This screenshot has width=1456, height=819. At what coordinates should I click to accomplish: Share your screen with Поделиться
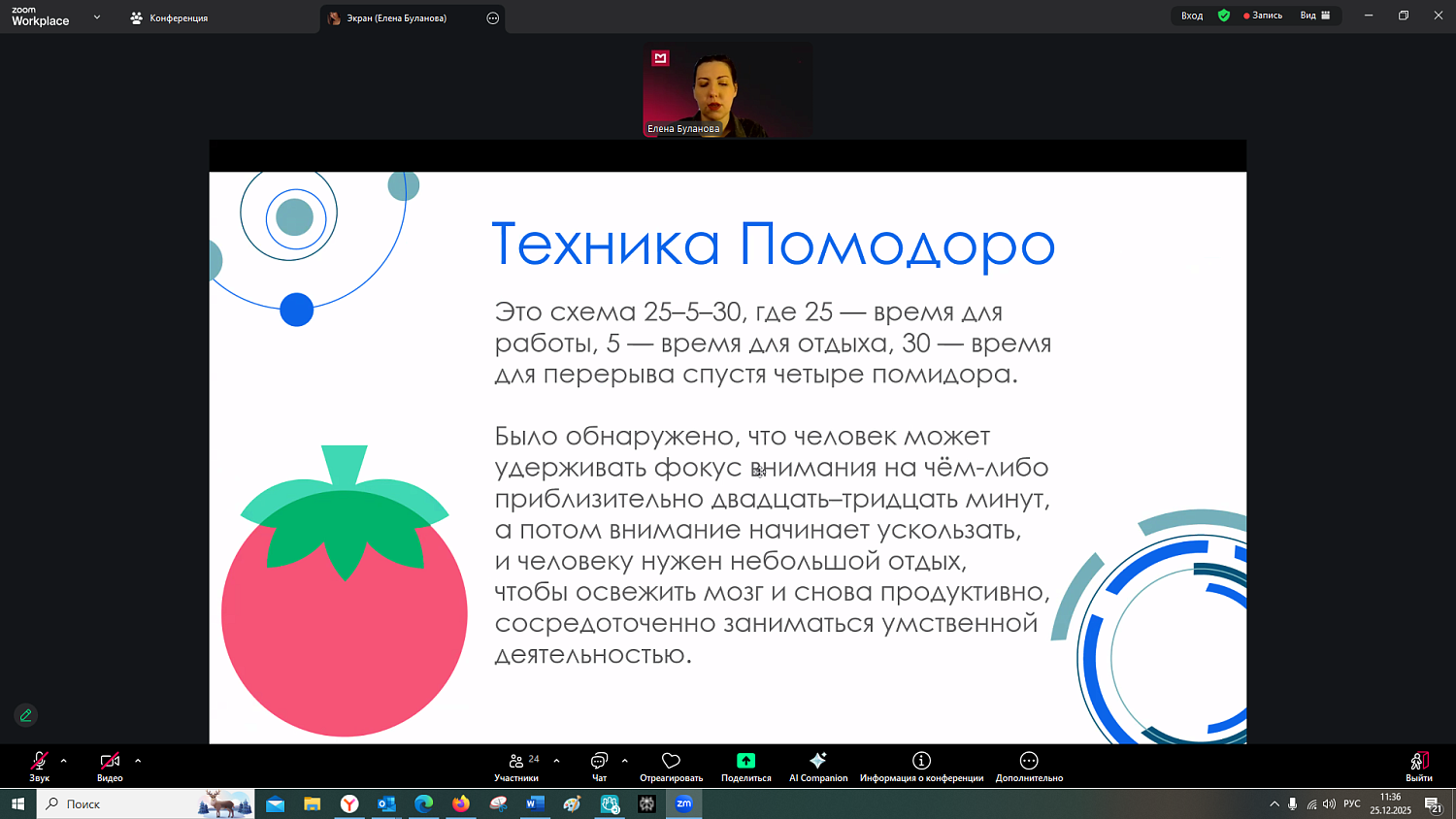click(x=745, y=767)
